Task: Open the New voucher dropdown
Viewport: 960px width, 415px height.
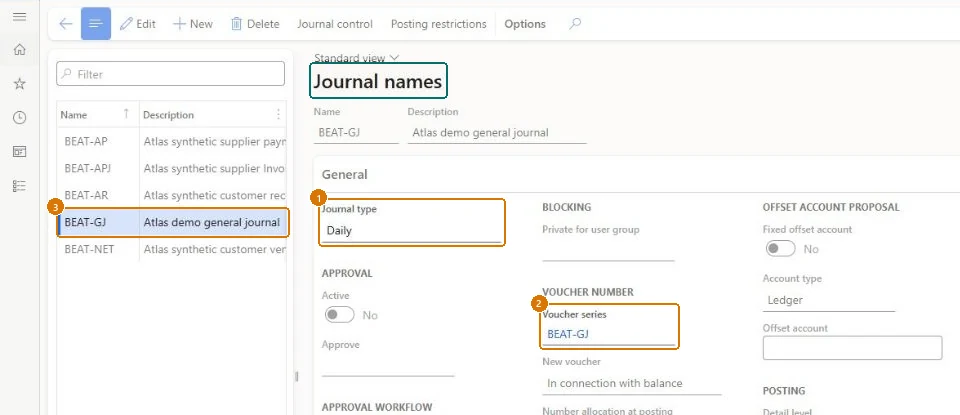Action: click(x=632, y=383)
